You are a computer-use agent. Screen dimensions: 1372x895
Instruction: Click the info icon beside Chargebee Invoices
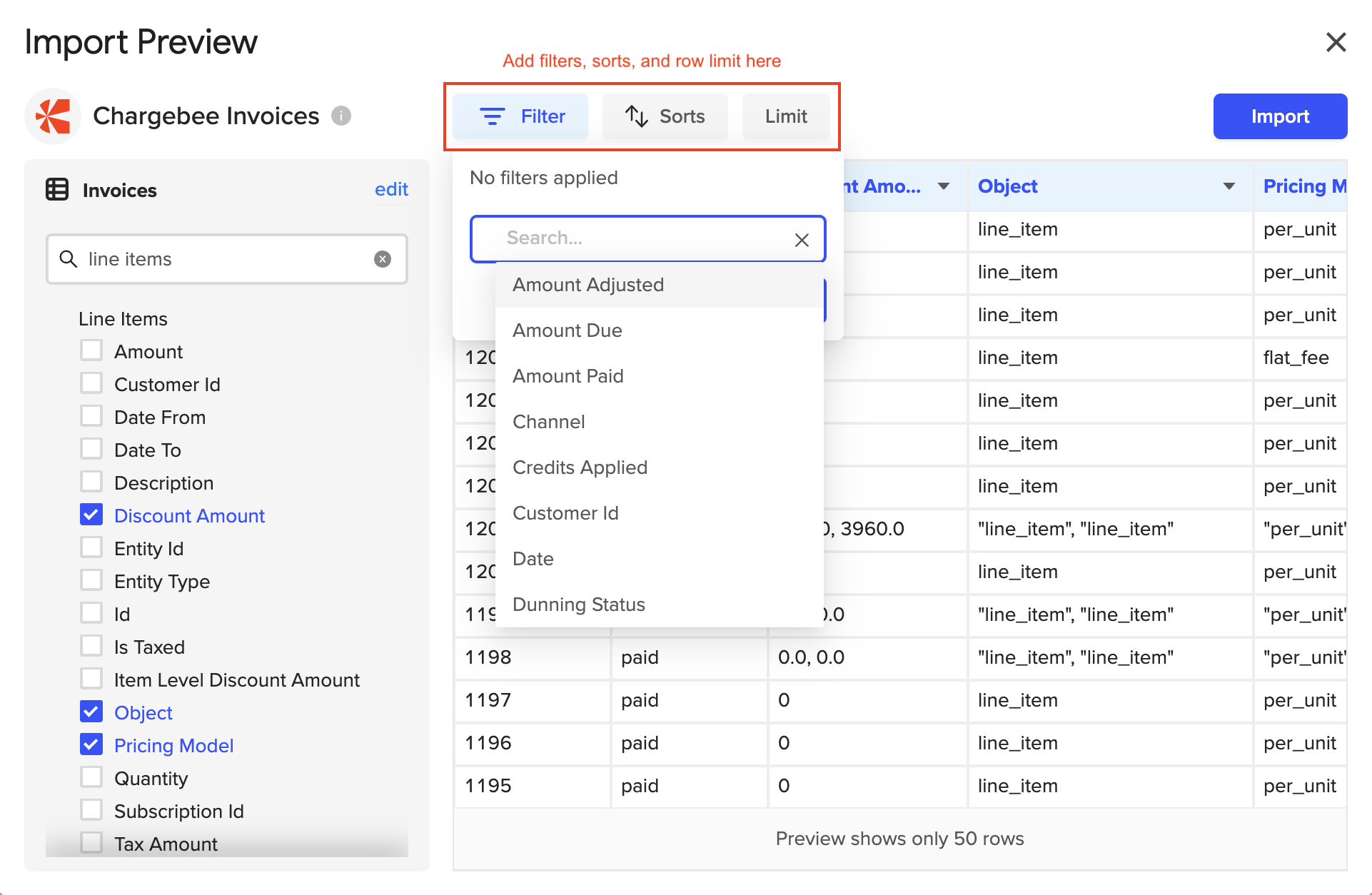point(341,116)
